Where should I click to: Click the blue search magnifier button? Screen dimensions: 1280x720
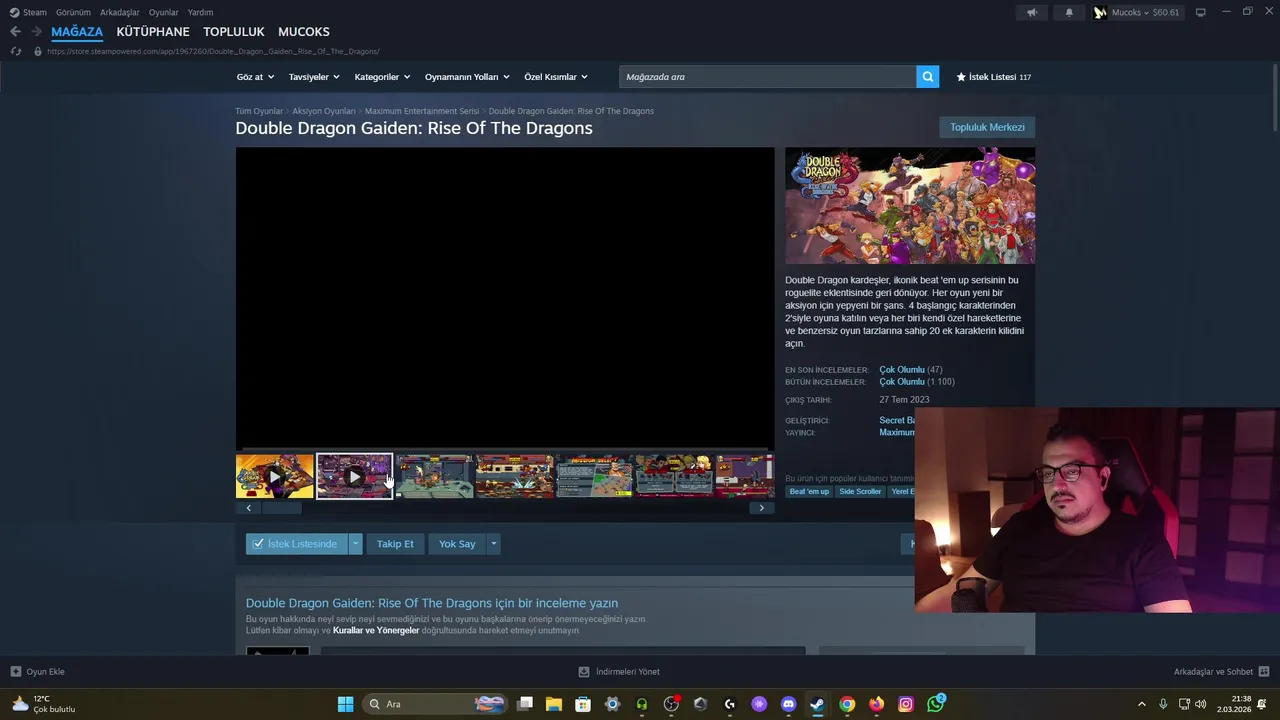[928, 77]
